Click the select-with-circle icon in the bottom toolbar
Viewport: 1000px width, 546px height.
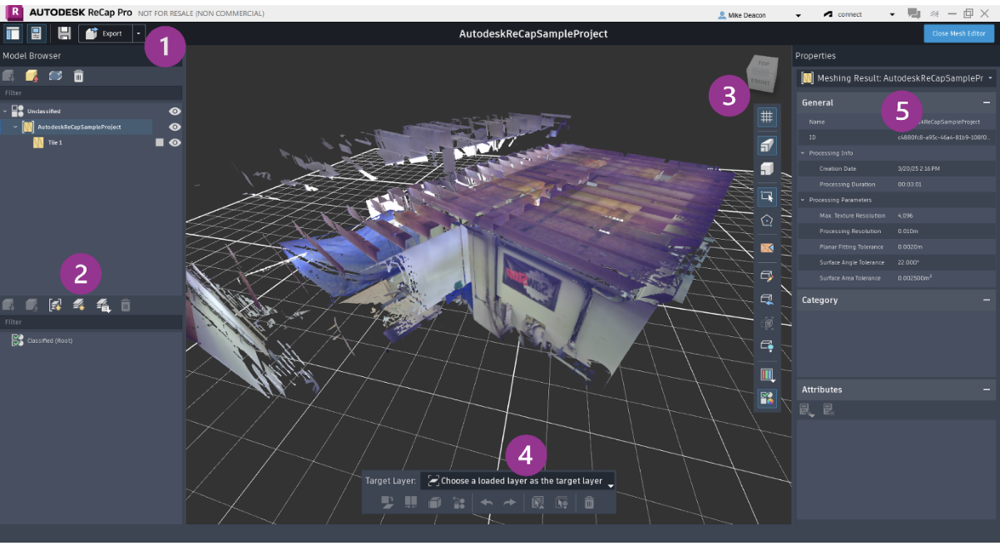tap(561, 503)
